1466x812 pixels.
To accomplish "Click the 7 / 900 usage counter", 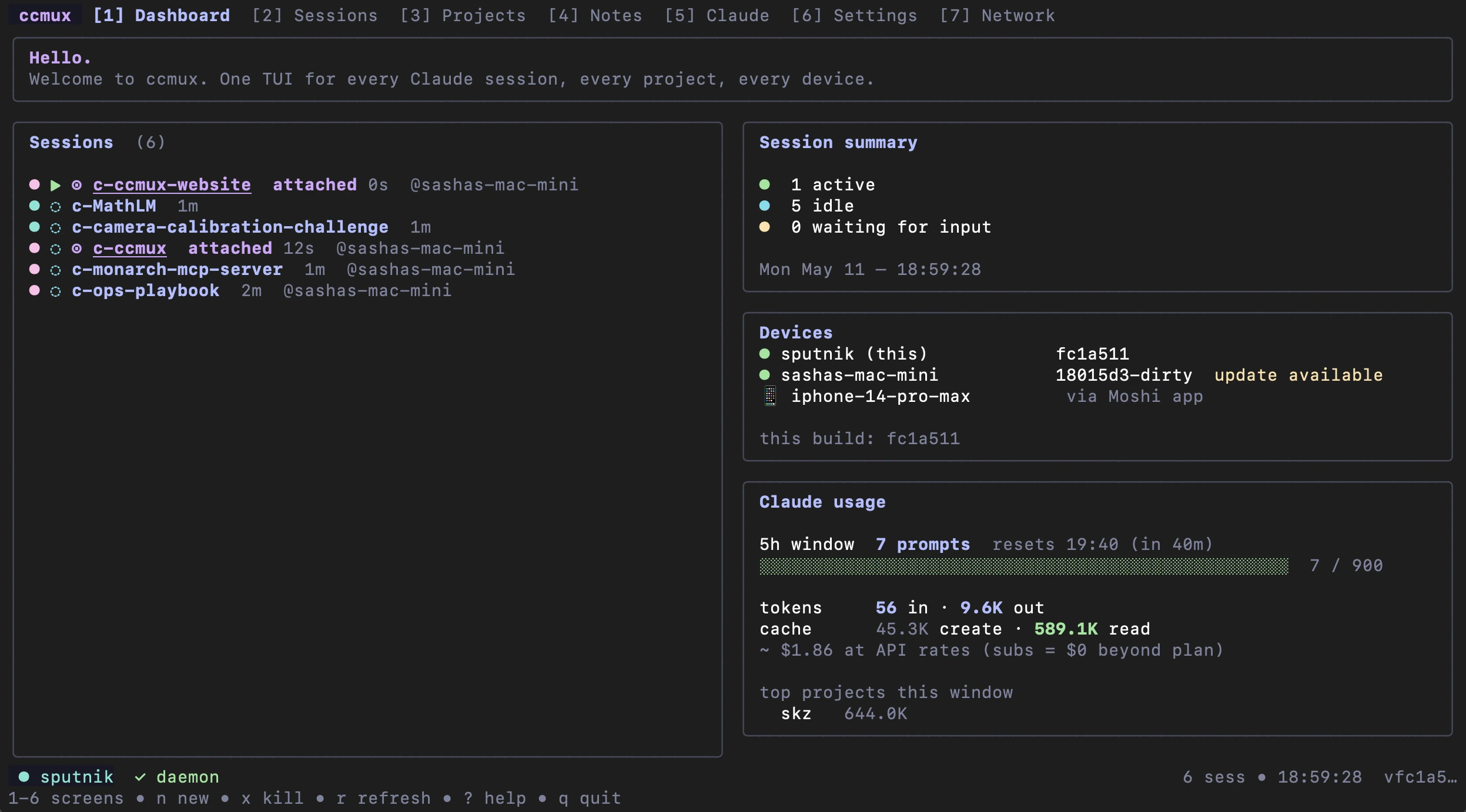I will pyautogui.click(x=1347, y=565).
